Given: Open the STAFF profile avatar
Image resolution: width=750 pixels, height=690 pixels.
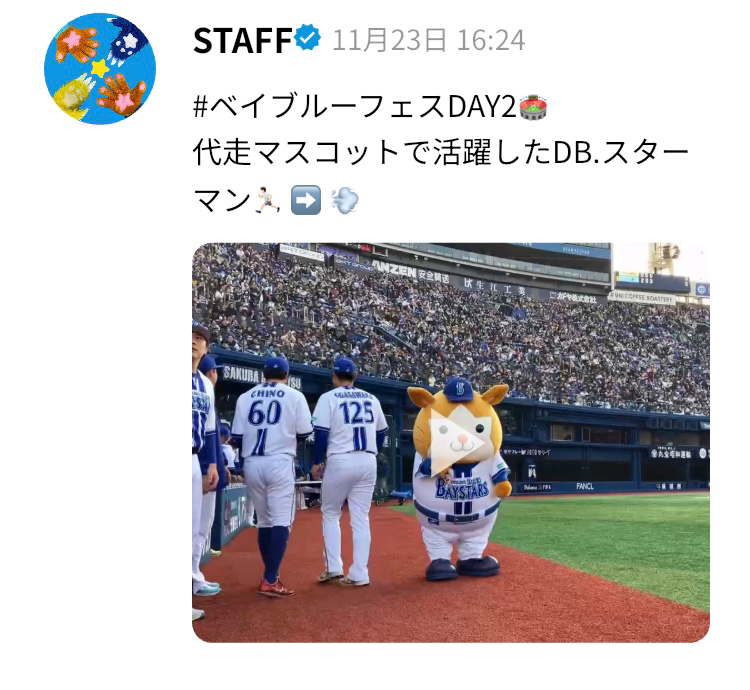Looking at the screenshot, I should 100,68.
